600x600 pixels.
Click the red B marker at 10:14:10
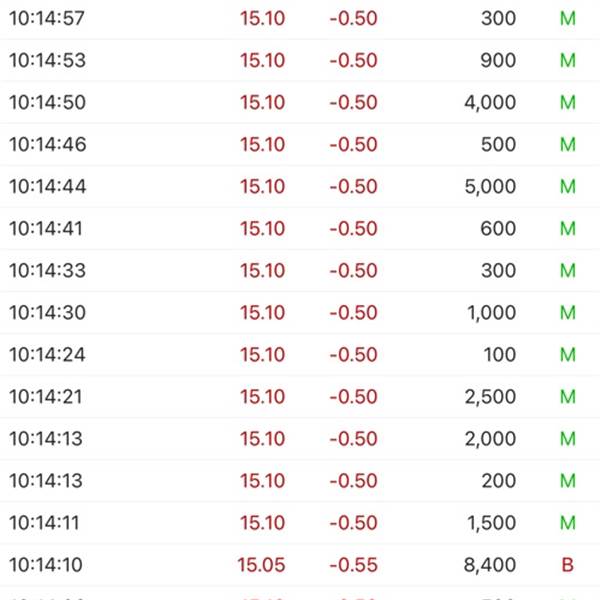point(567,565)
